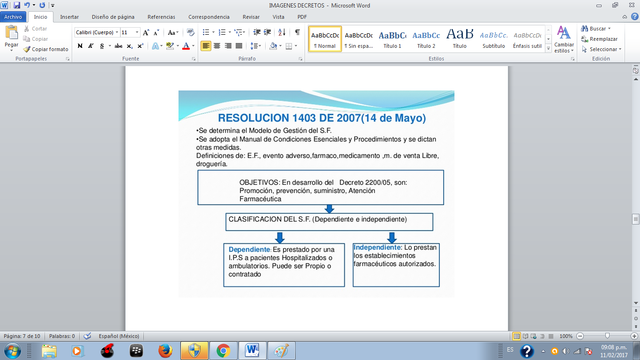Expand the styles gallery

click(548, 49)
